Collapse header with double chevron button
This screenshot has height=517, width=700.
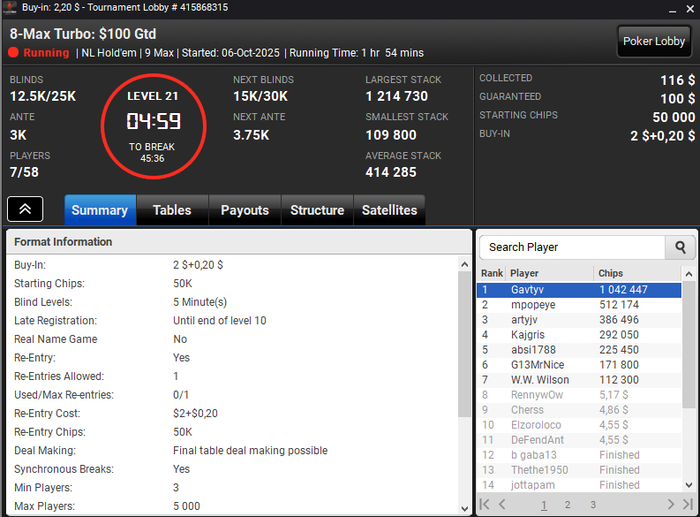coord(25,209)
